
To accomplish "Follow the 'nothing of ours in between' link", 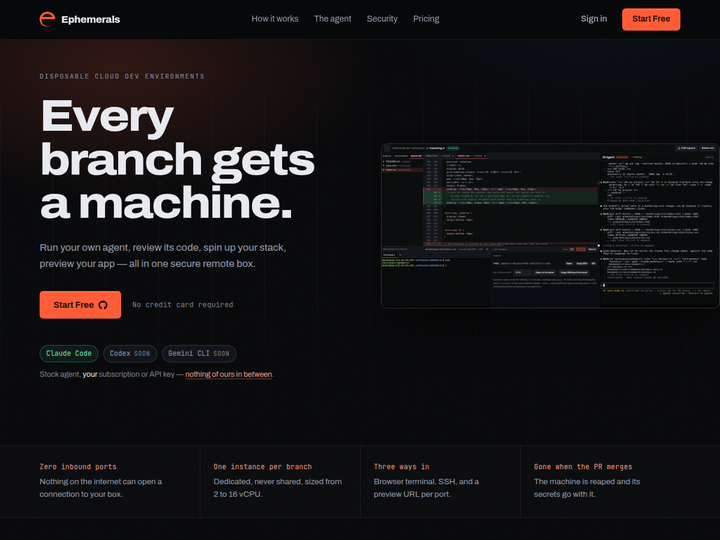I will [229, 374].
